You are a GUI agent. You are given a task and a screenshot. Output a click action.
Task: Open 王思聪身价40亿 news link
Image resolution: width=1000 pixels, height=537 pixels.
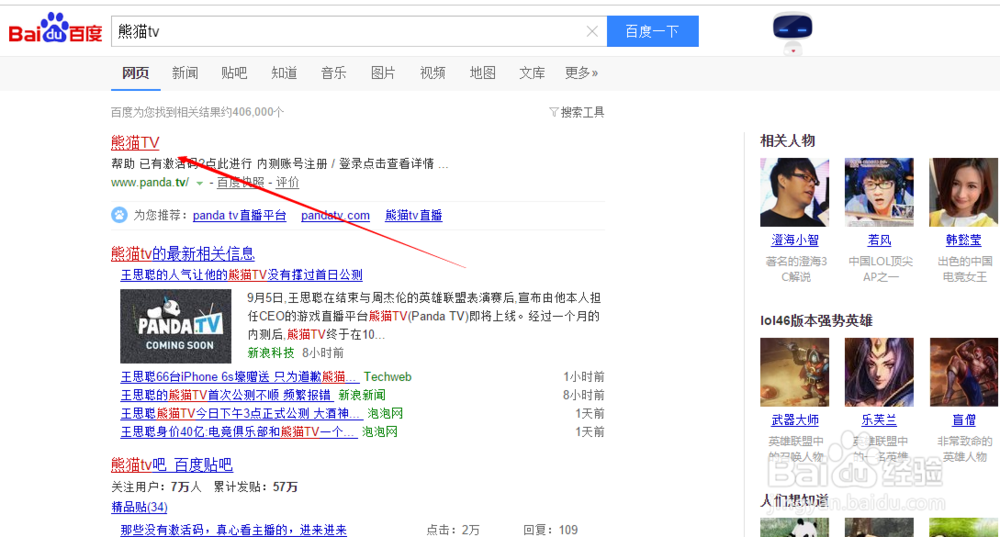point(239,432)
